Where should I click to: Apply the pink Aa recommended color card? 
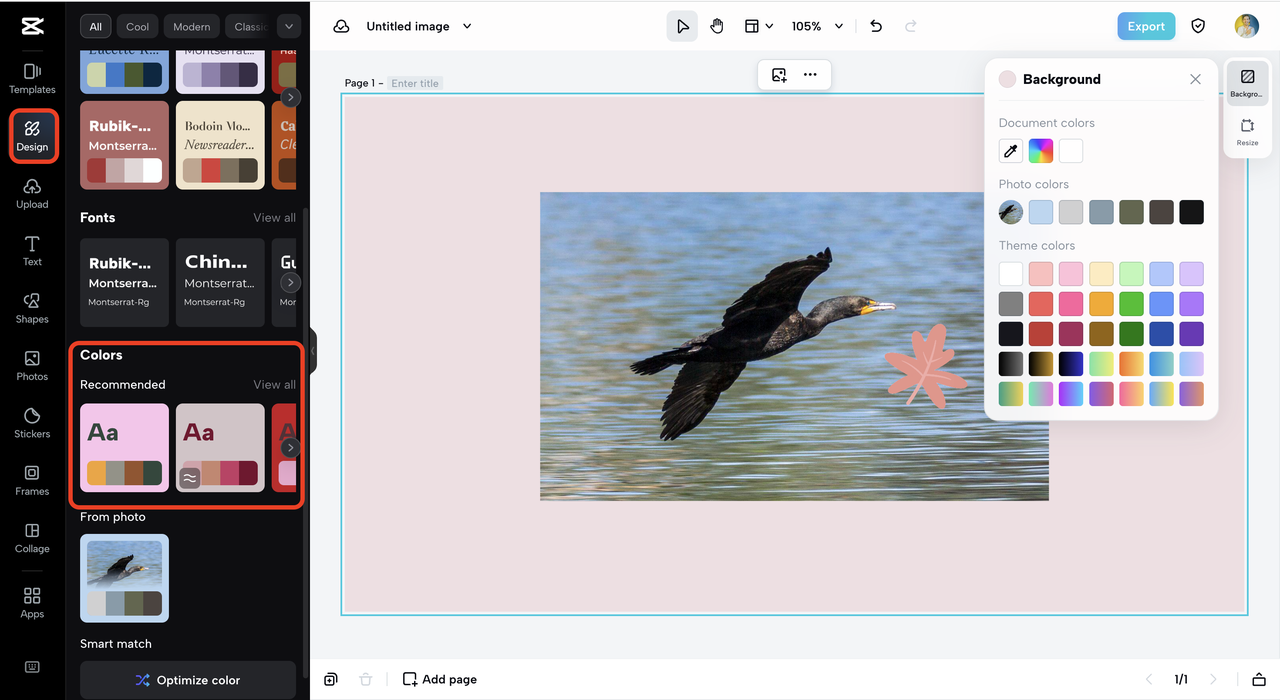(124, 447)
